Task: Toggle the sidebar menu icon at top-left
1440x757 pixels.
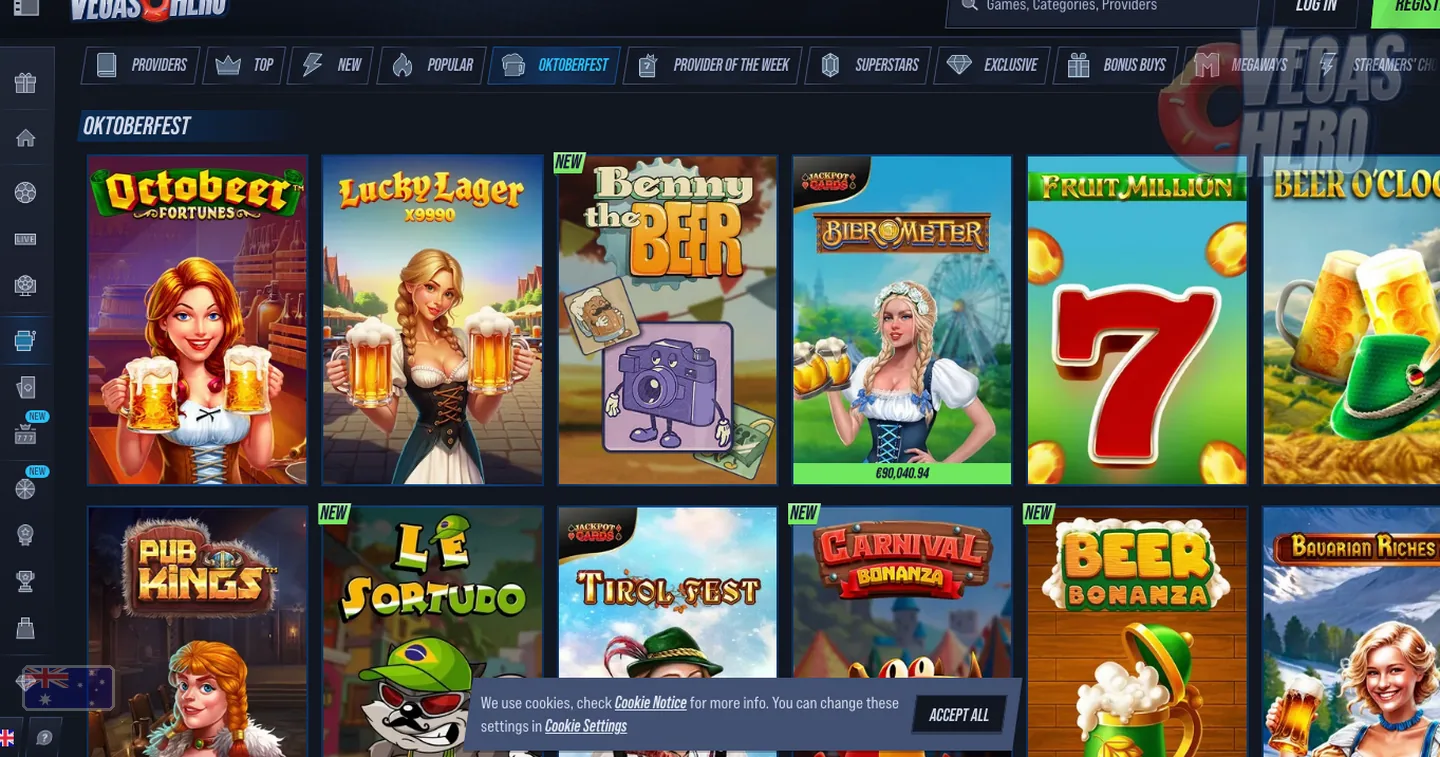Action: (26, 6)
